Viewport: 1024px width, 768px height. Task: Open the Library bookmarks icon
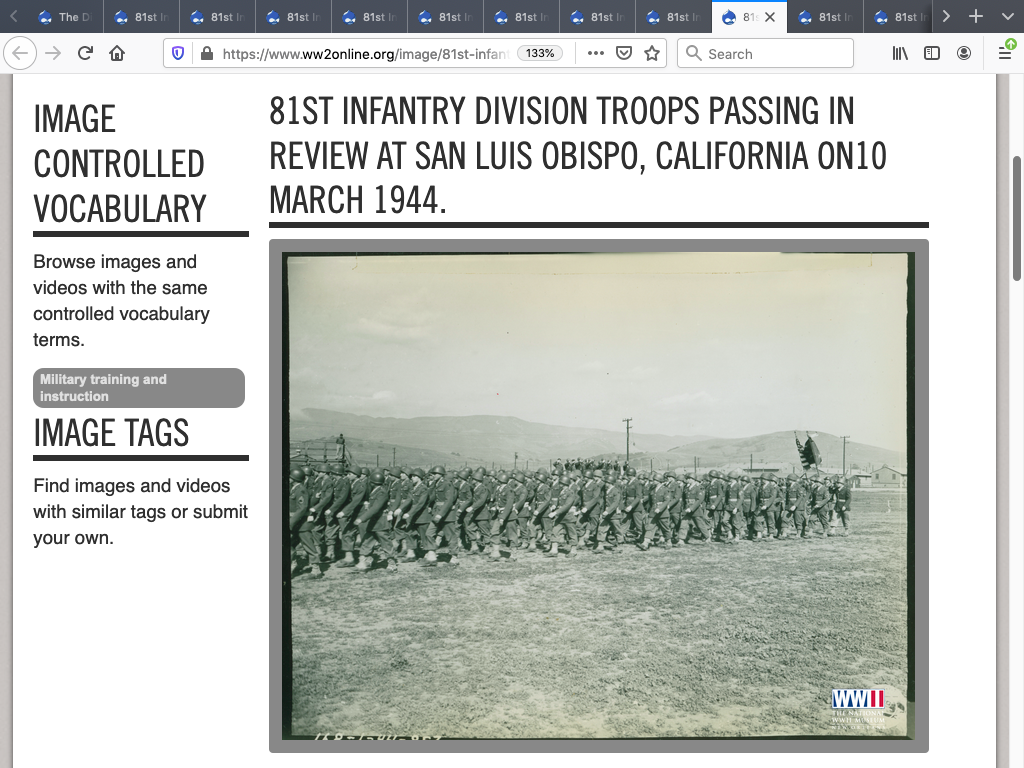(x=900, y=54)
